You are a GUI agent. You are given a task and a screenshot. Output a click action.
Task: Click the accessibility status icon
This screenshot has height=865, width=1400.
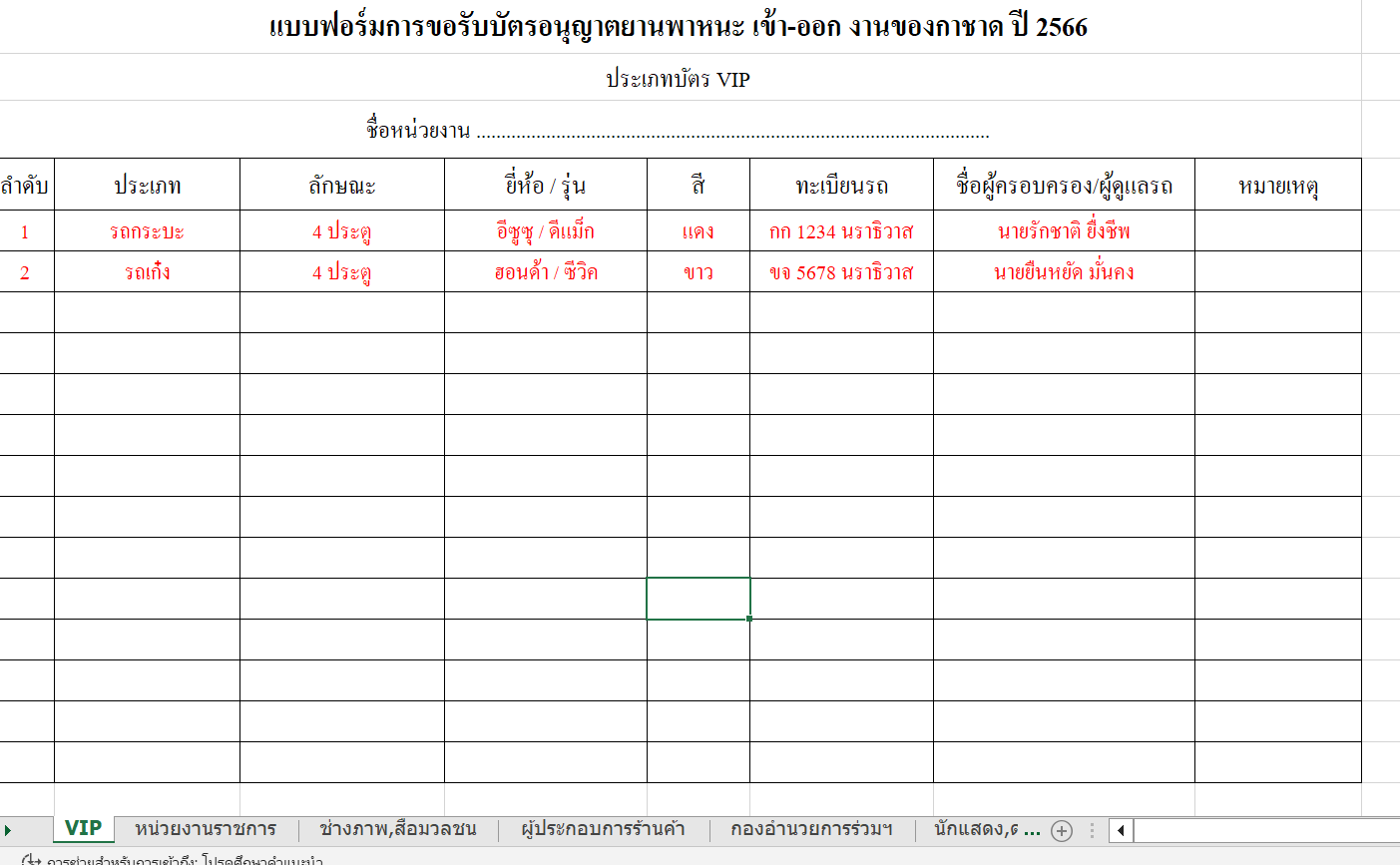[30, 859]
